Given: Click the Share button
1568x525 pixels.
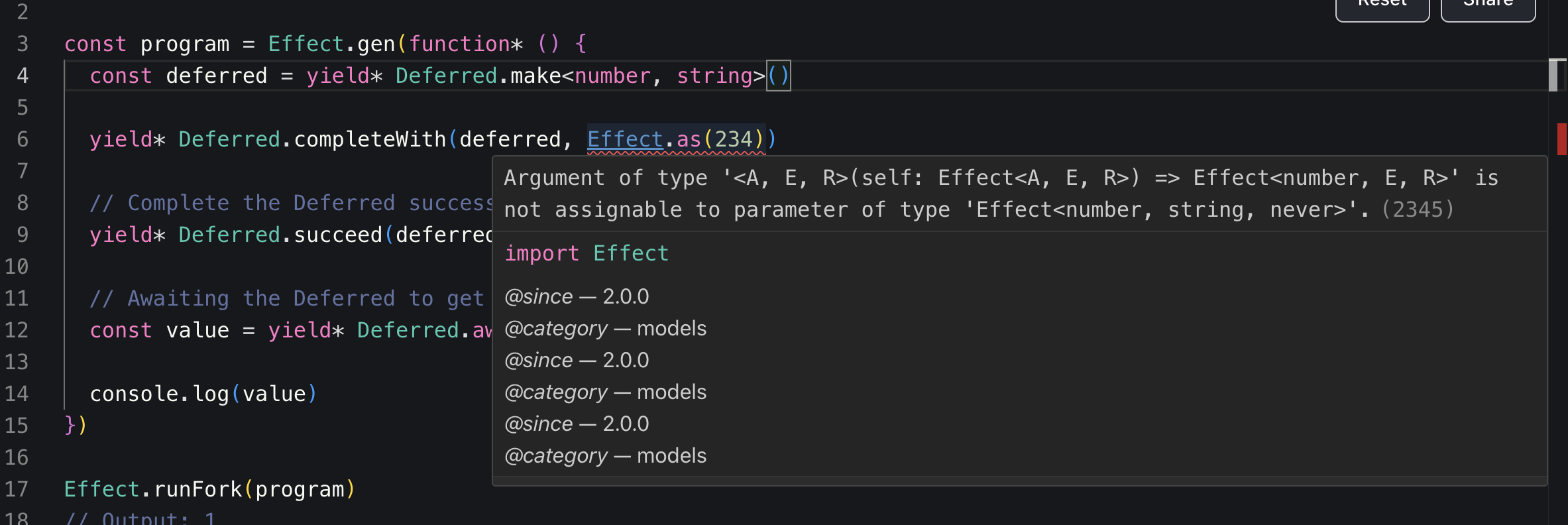Looking at the screenshot, I should [1488, 7].
